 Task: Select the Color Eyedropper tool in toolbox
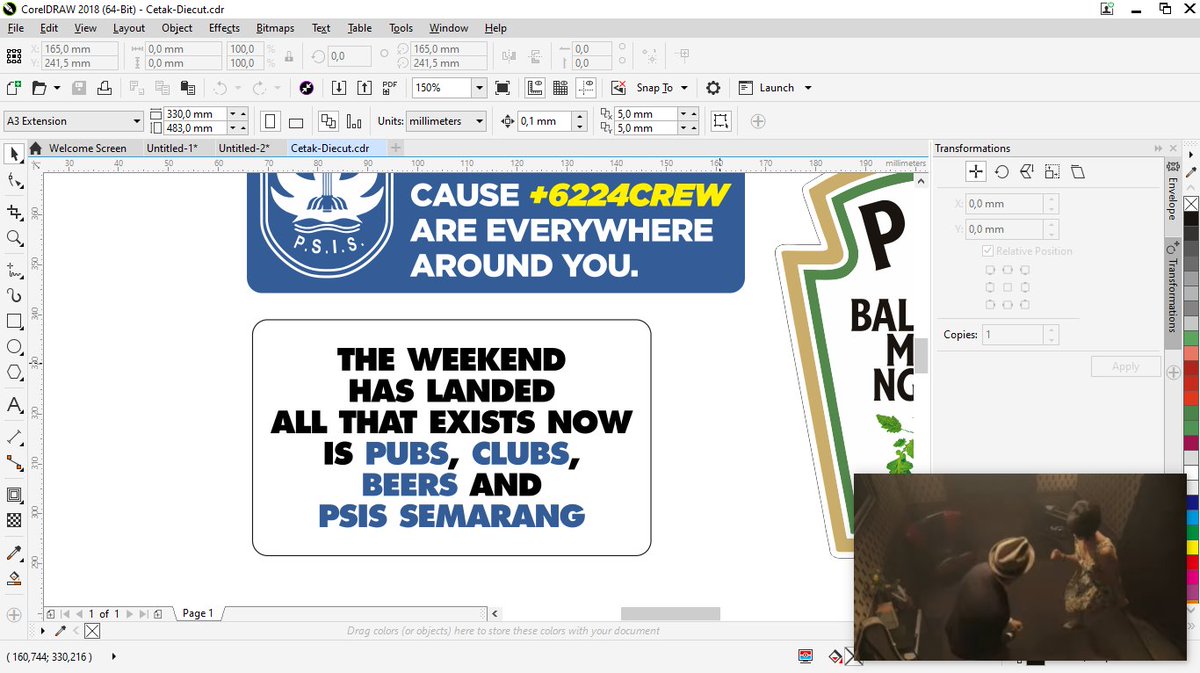point(14,552)
